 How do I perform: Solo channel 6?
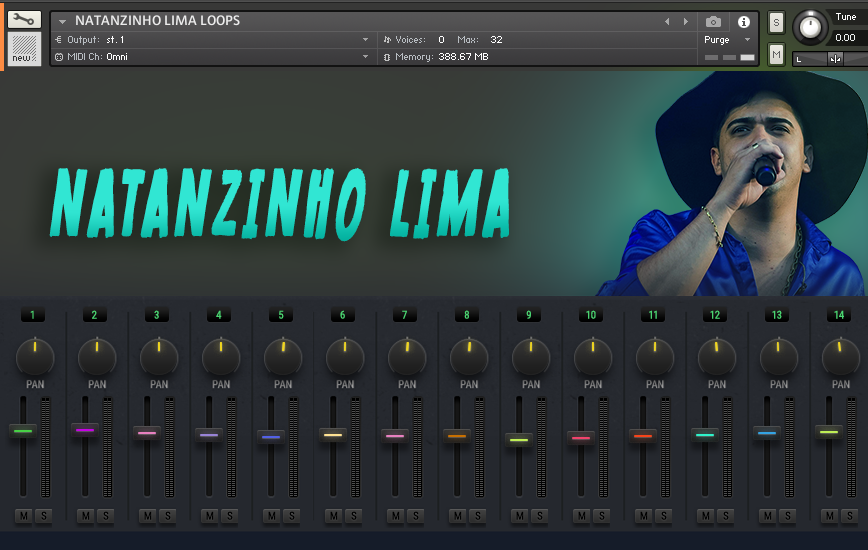click(x=354, y=516)
